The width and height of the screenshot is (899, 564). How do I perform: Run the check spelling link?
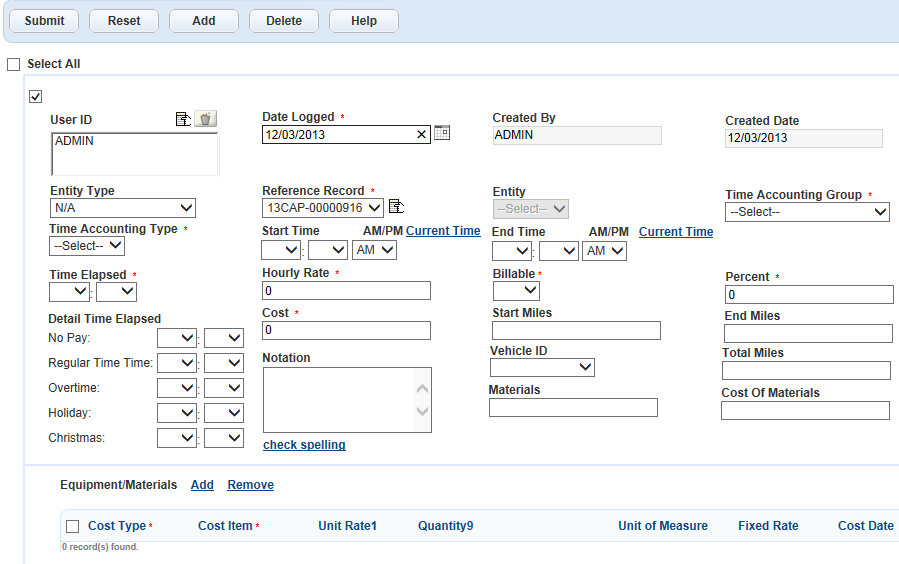[x=304, y=445]
